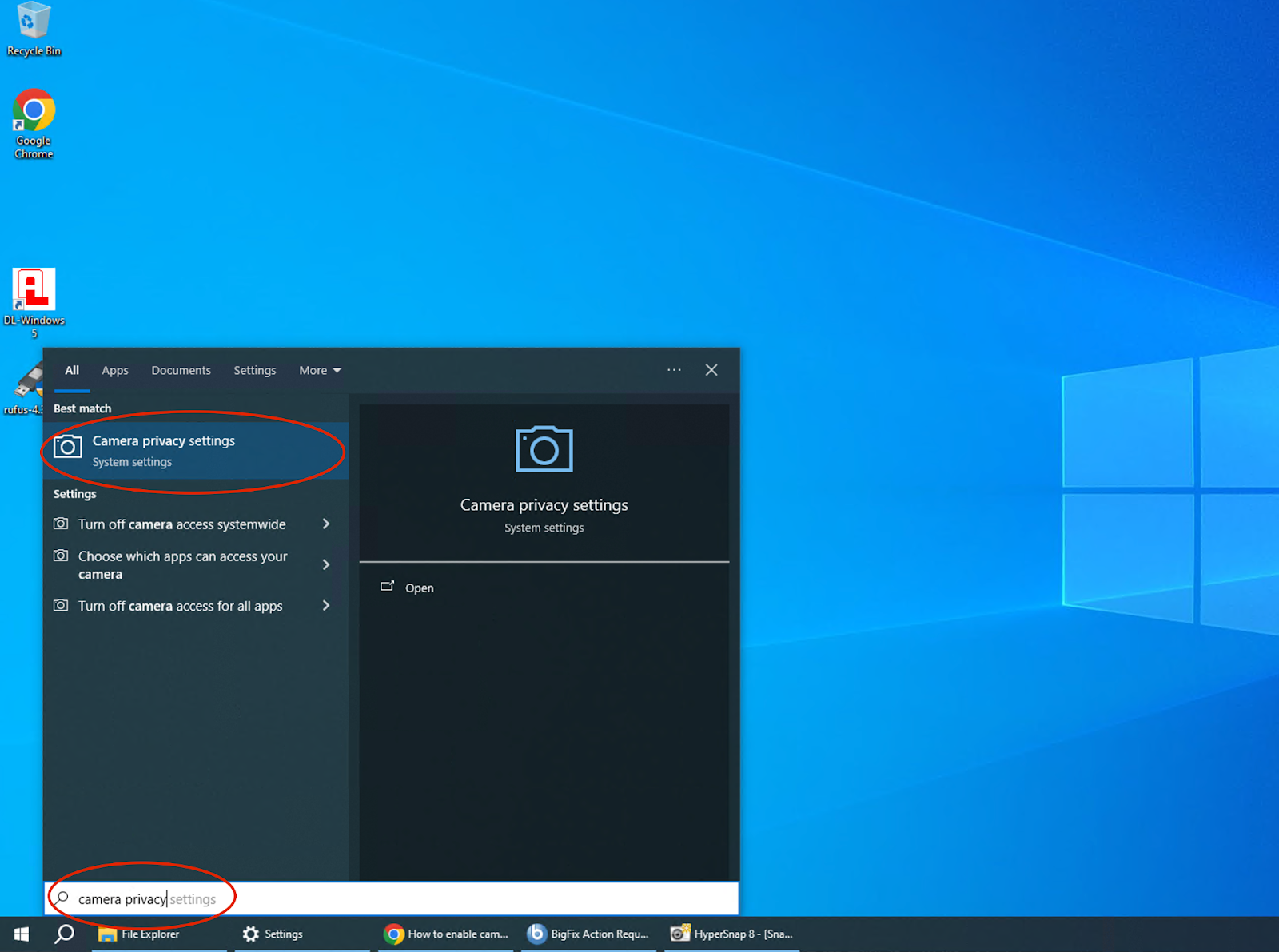Switch to the Settings search tab
The image size is (1279, 952).
pos(255,371)
